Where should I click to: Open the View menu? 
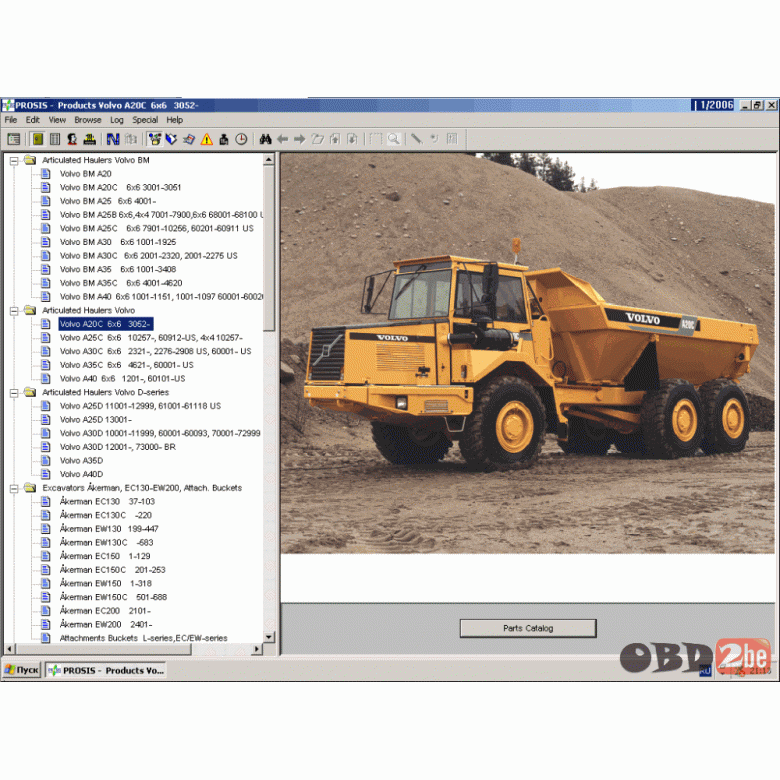pos(57,120)
